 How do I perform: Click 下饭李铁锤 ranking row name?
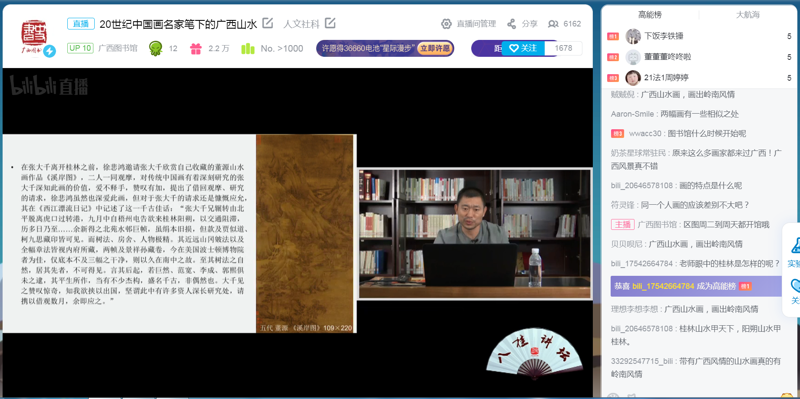pos(663,36)
